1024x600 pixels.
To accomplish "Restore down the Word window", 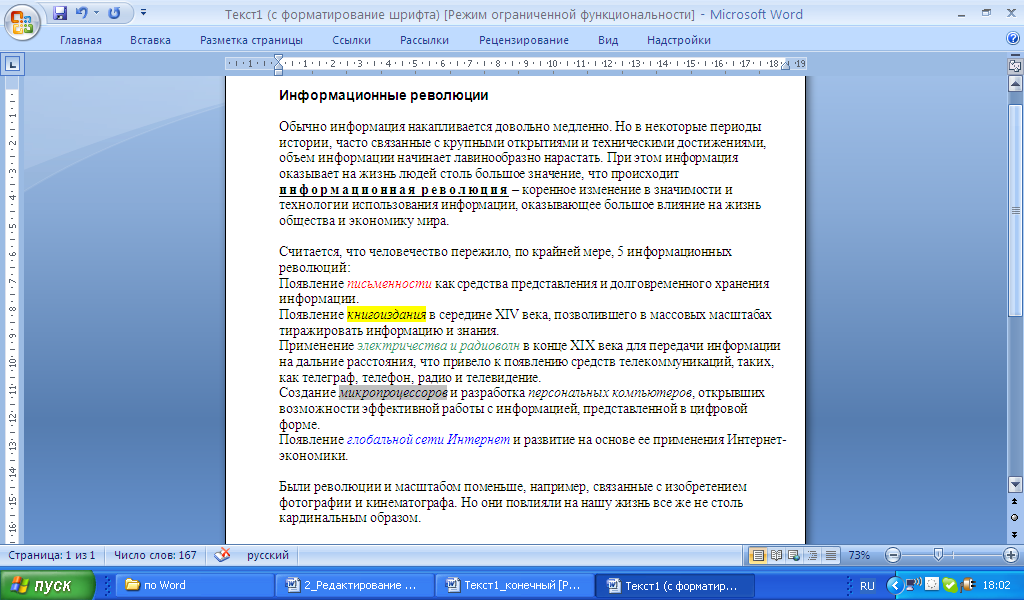I will tap(986, 13).
